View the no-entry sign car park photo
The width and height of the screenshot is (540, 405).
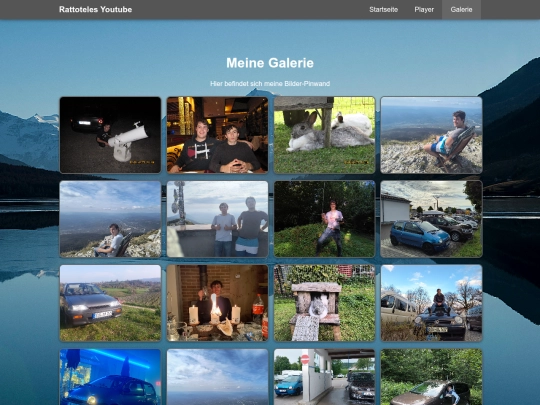coord(324,377)
